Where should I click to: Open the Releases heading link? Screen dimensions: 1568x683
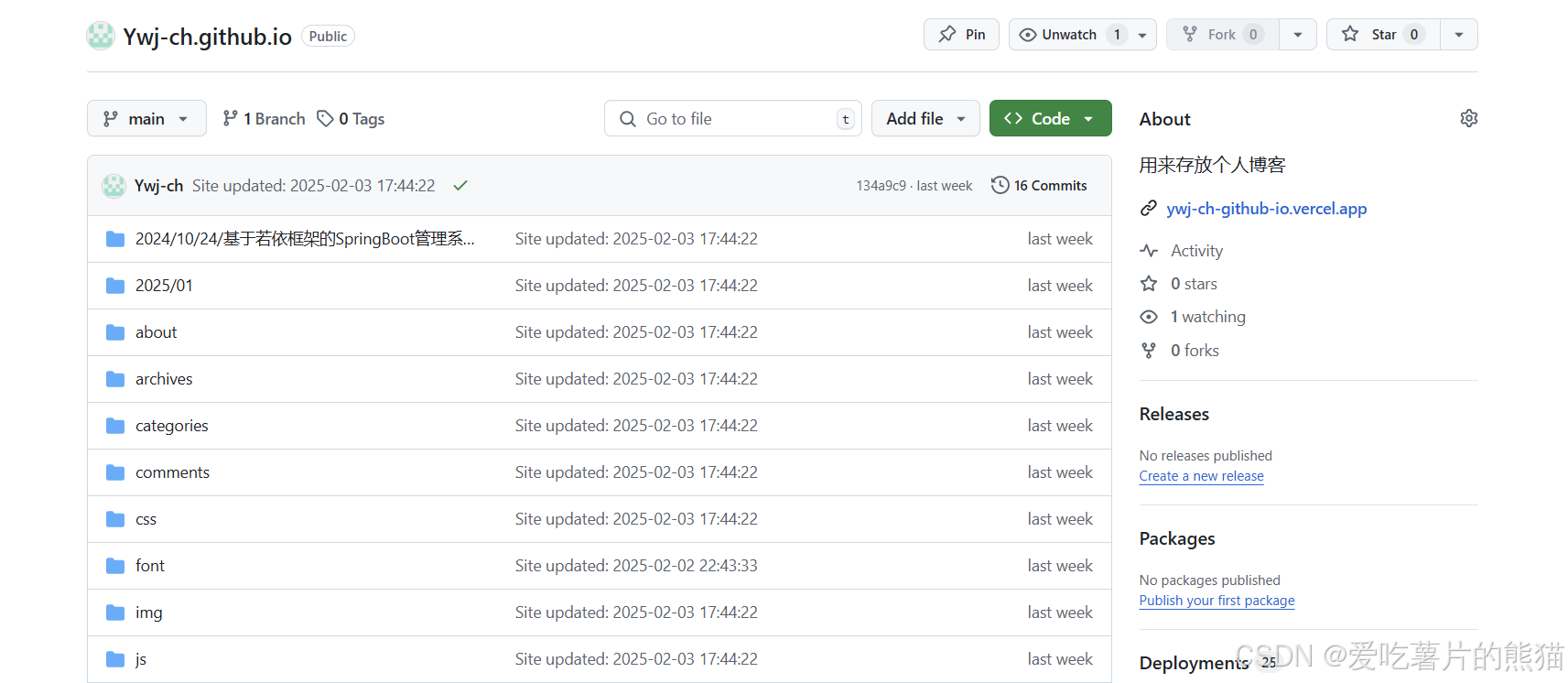coord(1174,414)
